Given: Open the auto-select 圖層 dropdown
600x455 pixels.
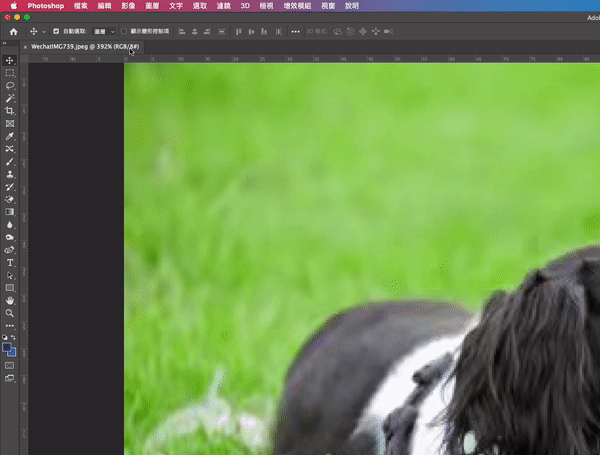Looking at the screenshot, I should (104, 31).
